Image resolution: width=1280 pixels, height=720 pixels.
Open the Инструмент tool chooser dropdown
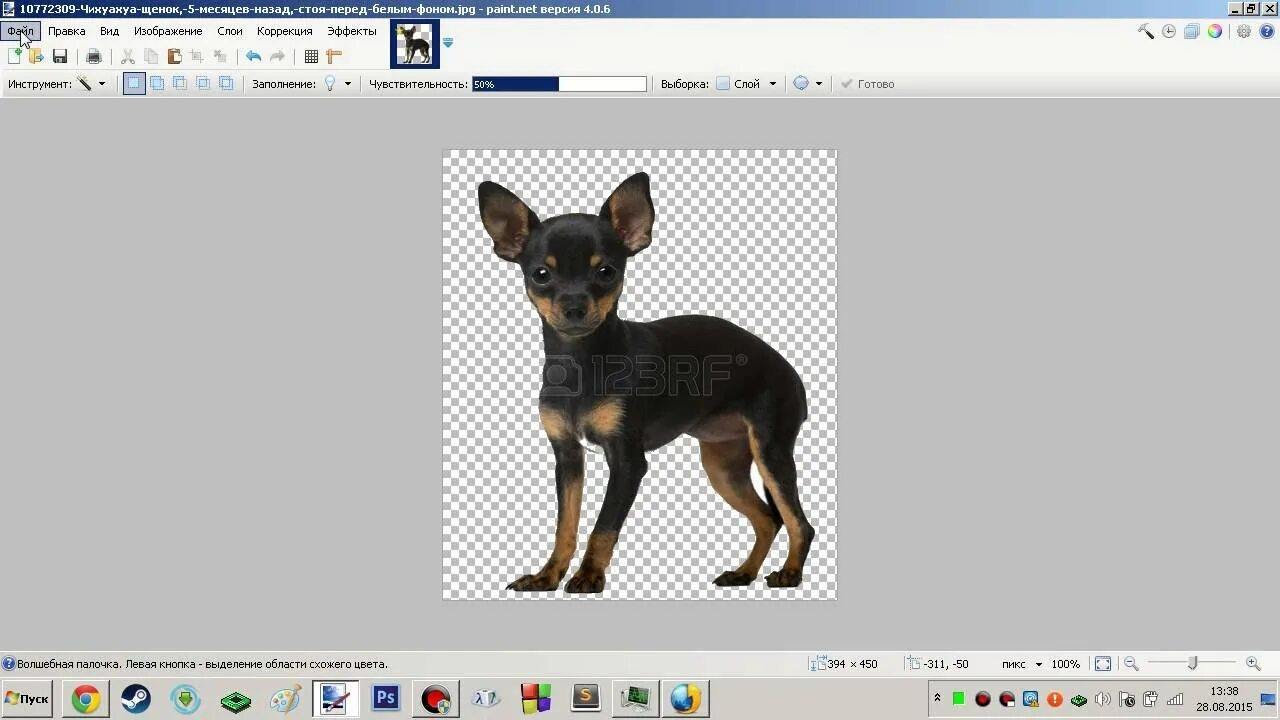click(92, 84)
